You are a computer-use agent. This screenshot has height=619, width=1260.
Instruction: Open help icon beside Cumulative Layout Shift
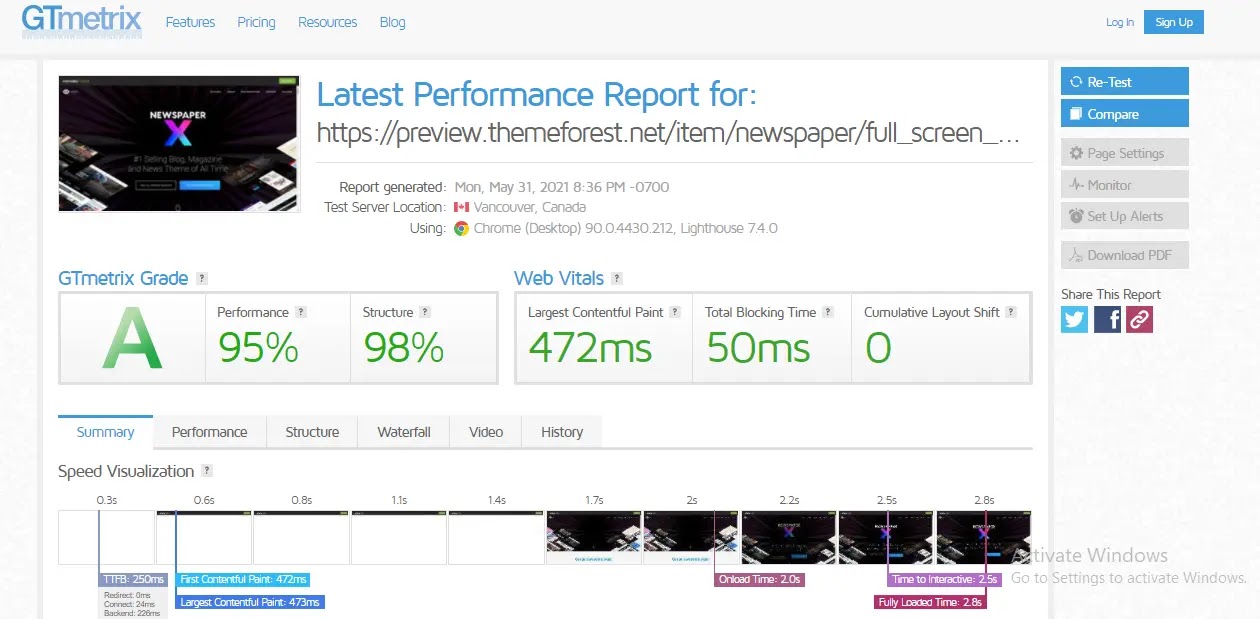(x=1011, y=312)
